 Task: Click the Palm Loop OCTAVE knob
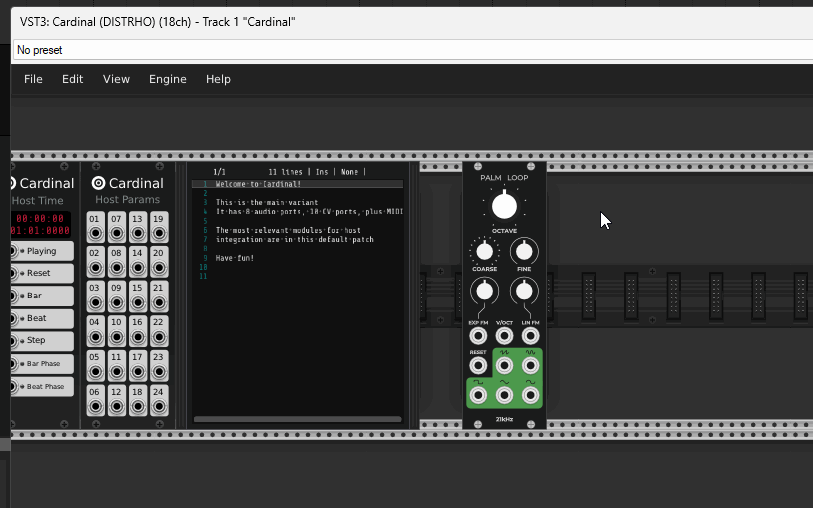click(504, 206)
